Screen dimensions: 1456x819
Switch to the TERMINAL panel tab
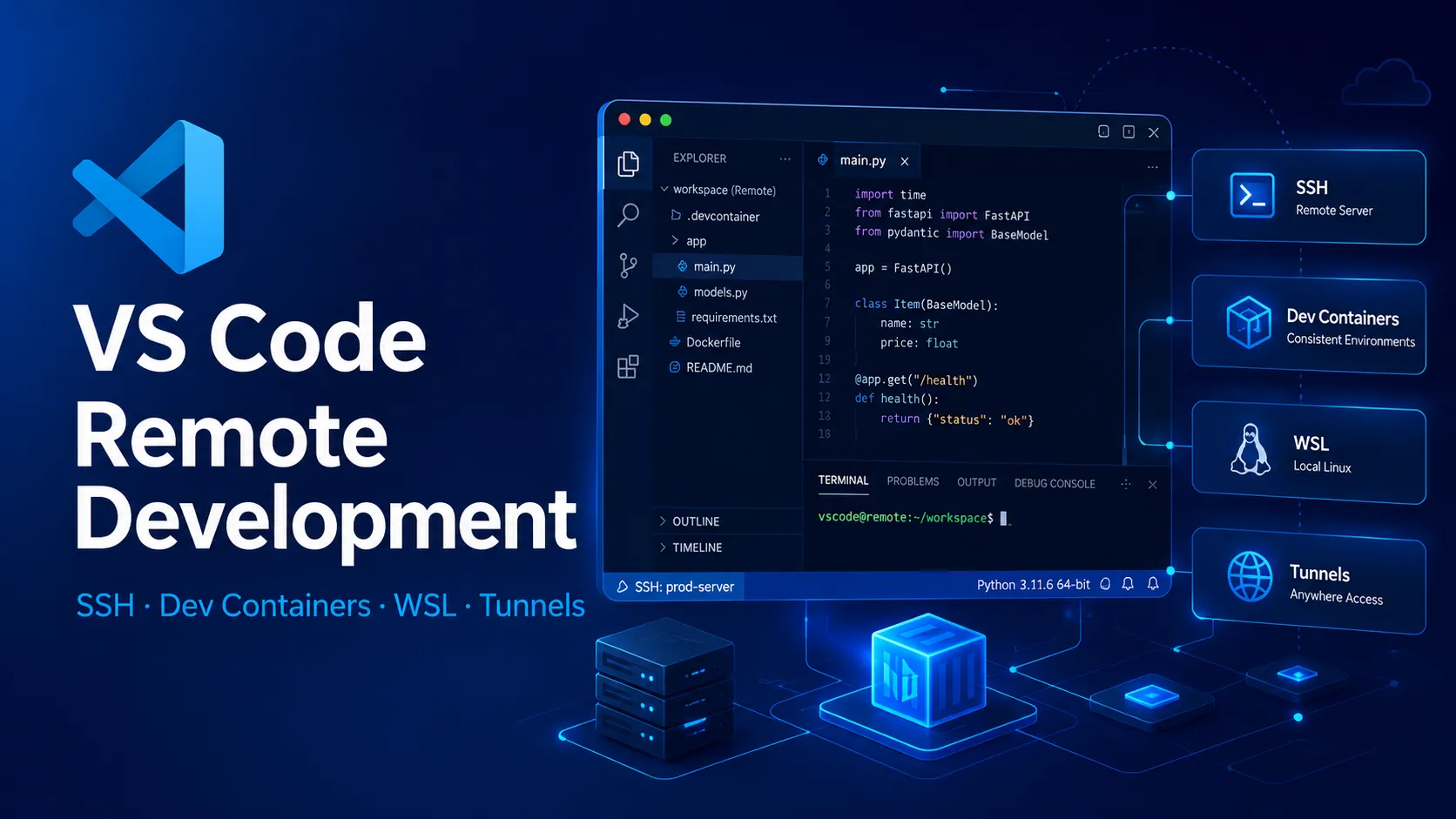coord(843,480)
